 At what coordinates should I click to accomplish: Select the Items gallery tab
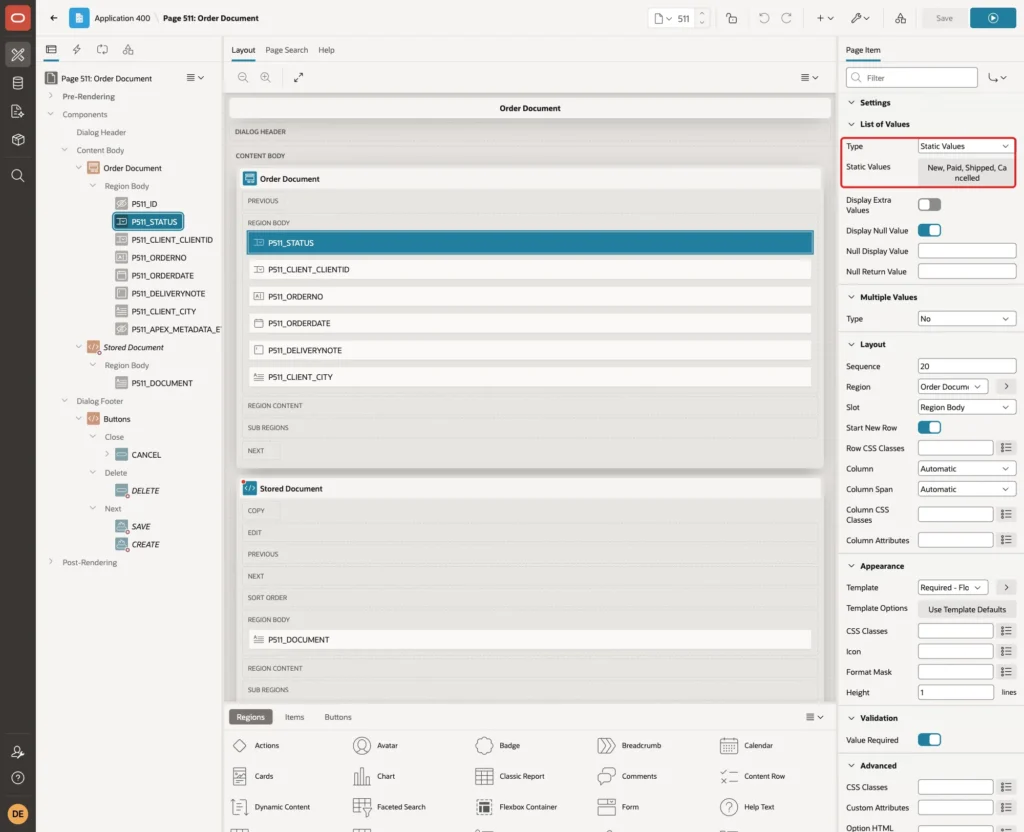295,717
